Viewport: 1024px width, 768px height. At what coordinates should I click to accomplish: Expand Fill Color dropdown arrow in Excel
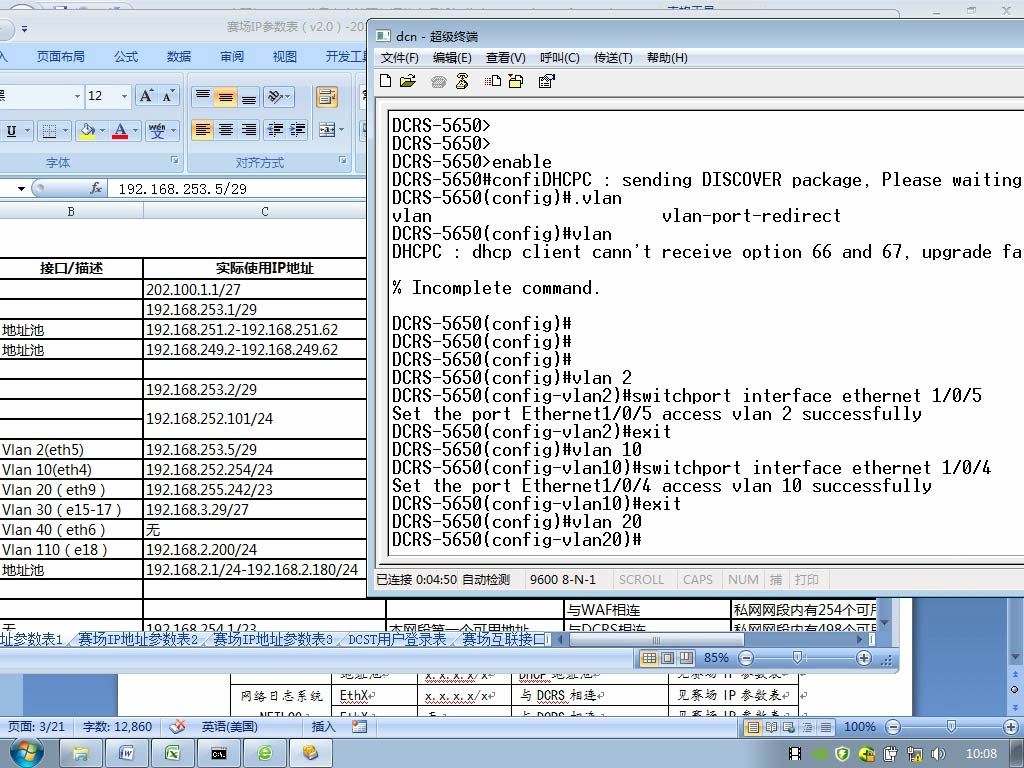[103, 131]
